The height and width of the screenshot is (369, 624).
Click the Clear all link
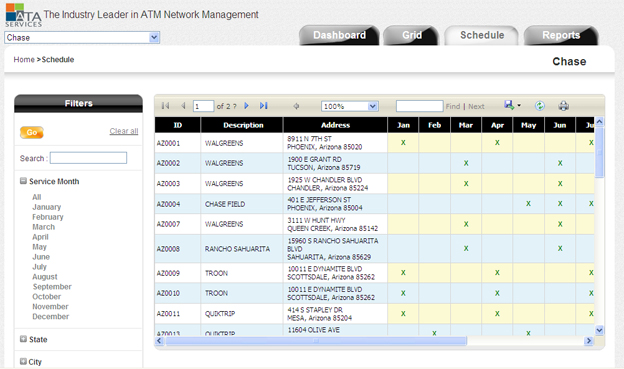click(x=124, y=131)
